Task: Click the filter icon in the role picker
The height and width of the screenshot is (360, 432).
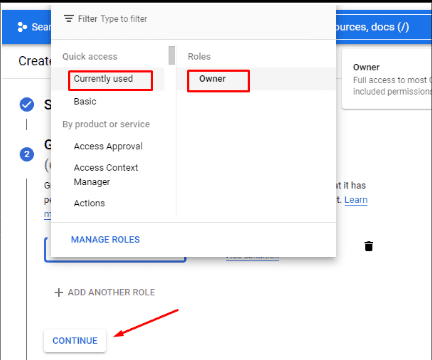Action: pos(69,19)
